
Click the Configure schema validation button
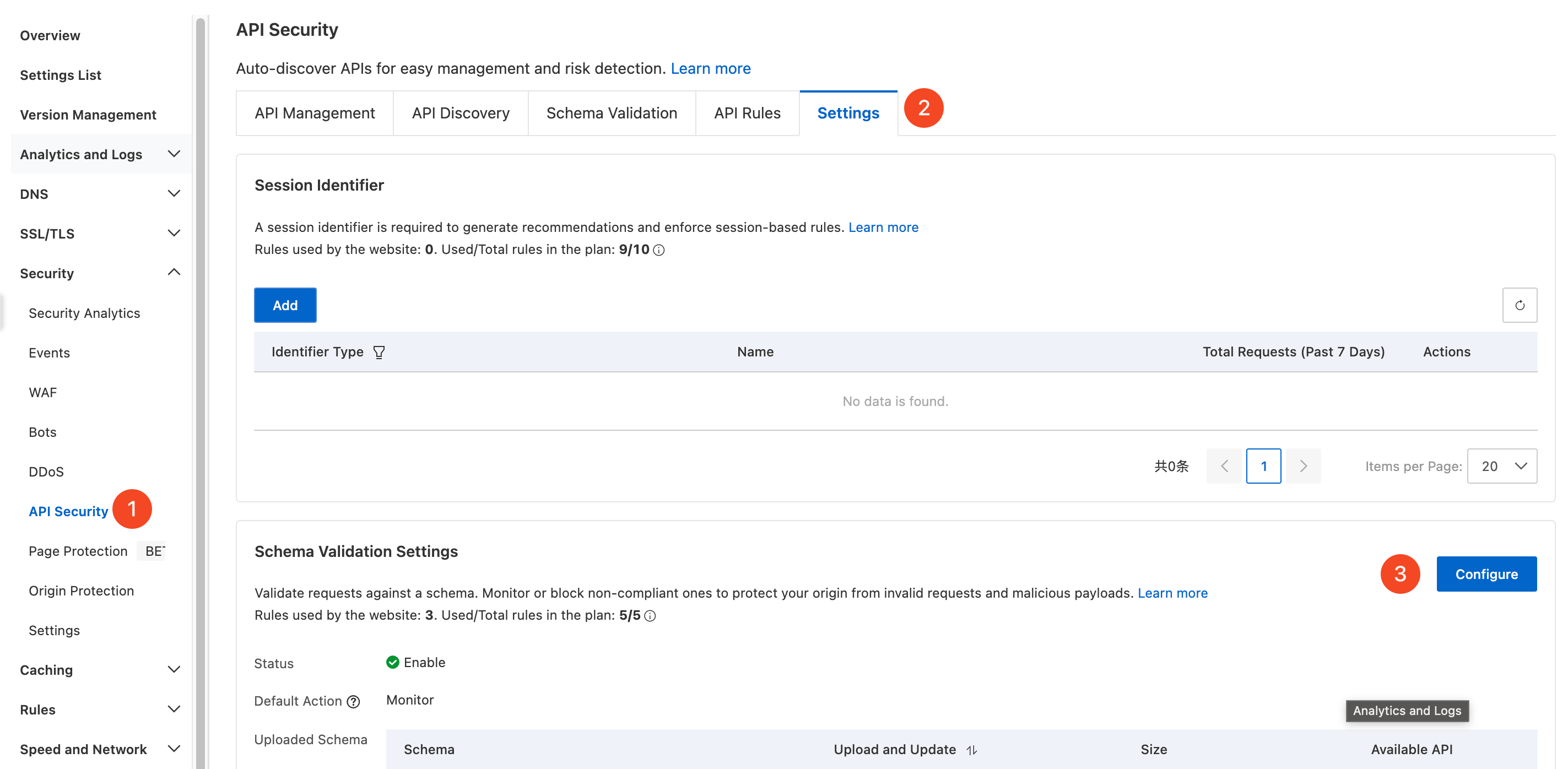1486,573
